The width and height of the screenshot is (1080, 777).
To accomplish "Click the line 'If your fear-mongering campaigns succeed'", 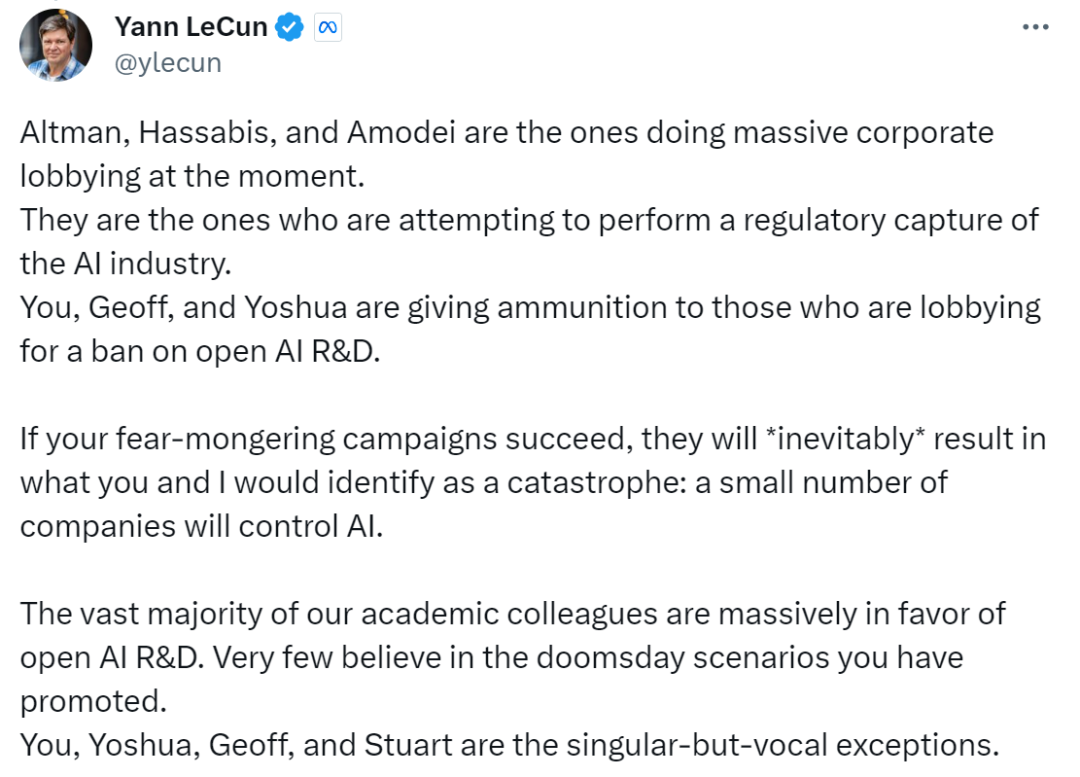I will point(533,439).
